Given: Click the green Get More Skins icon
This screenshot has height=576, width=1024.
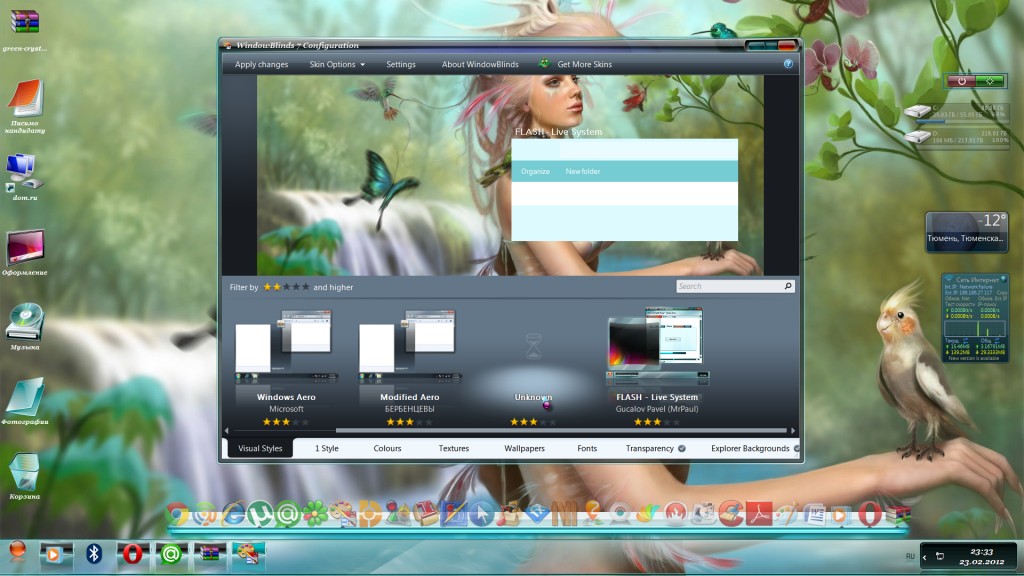Looking at the screenshot, I should (544, 64).
